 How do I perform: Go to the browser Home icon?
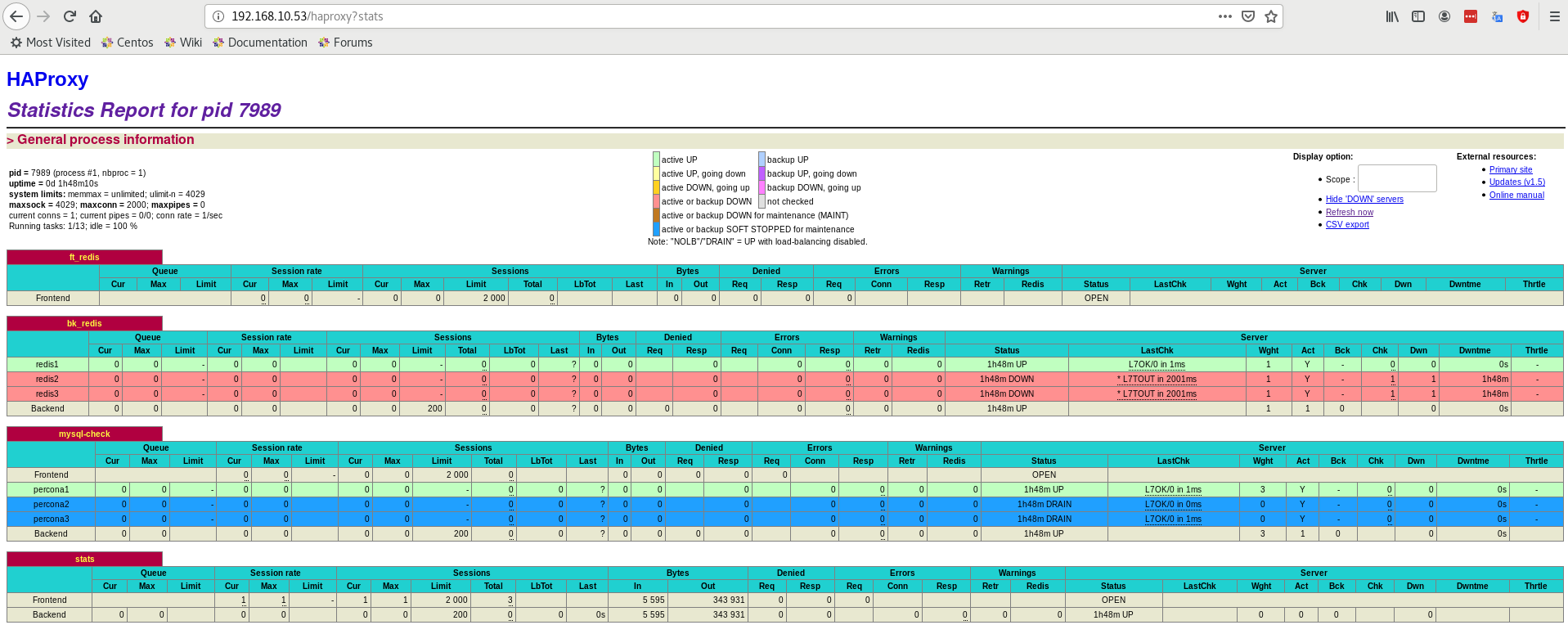96,16
